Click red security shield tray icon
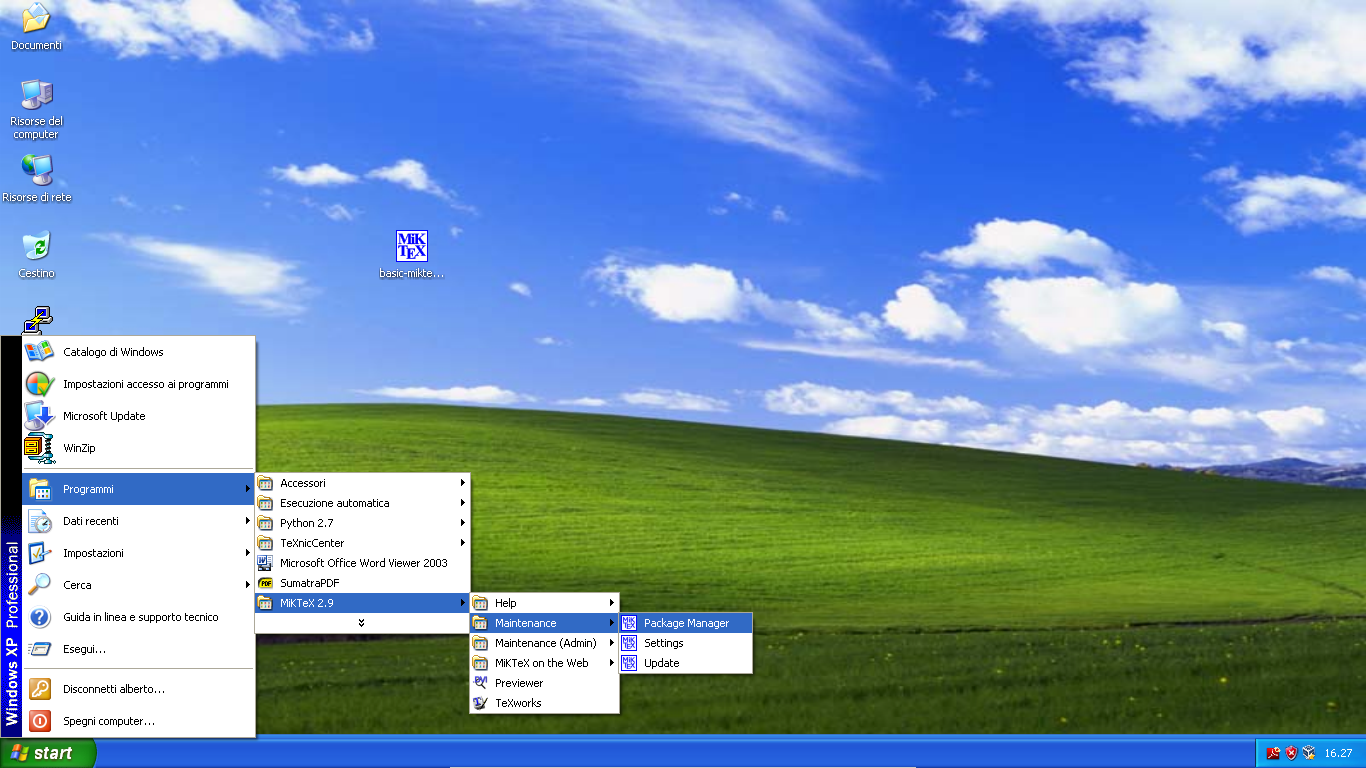The height and width of the screenshot is (768, 1366). [1291, 753]
